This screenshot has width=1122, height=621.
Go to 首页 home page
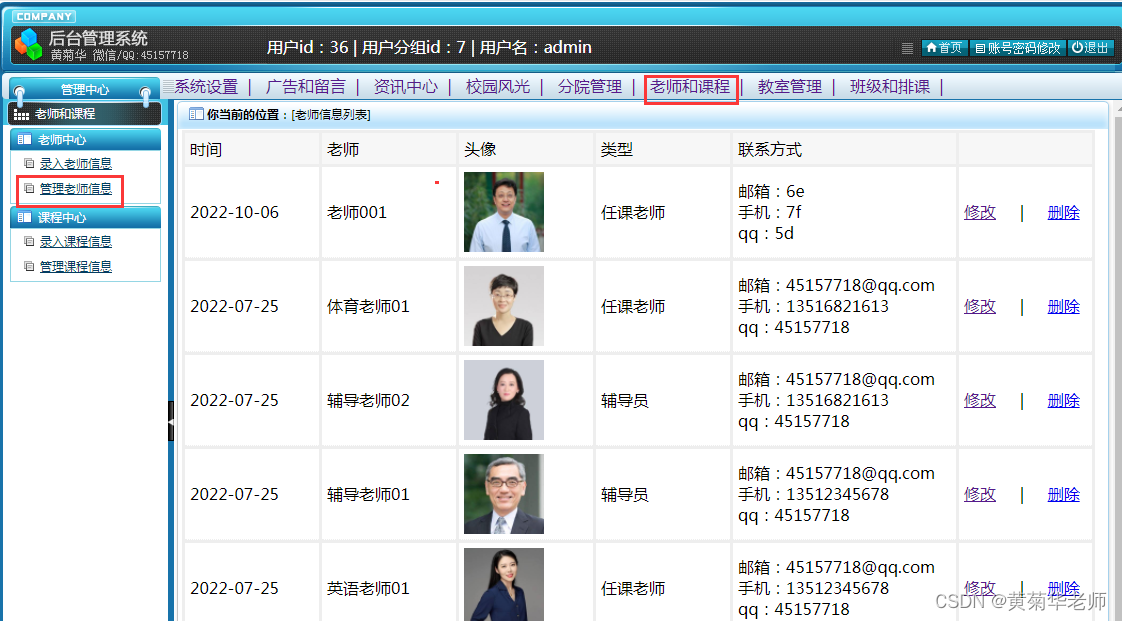(x=945, y=48)
